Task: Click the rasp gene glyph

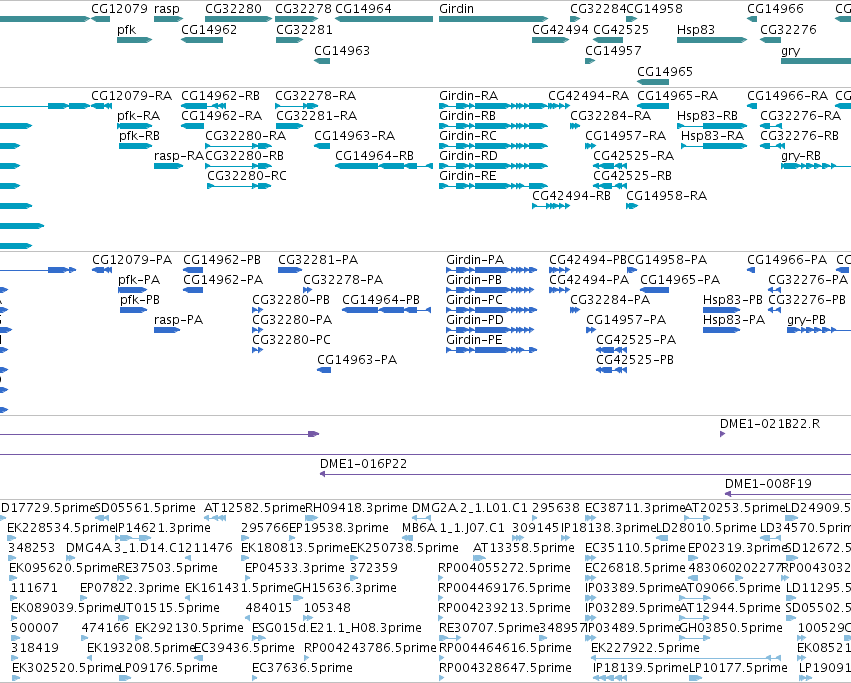Action: [169, 19]
